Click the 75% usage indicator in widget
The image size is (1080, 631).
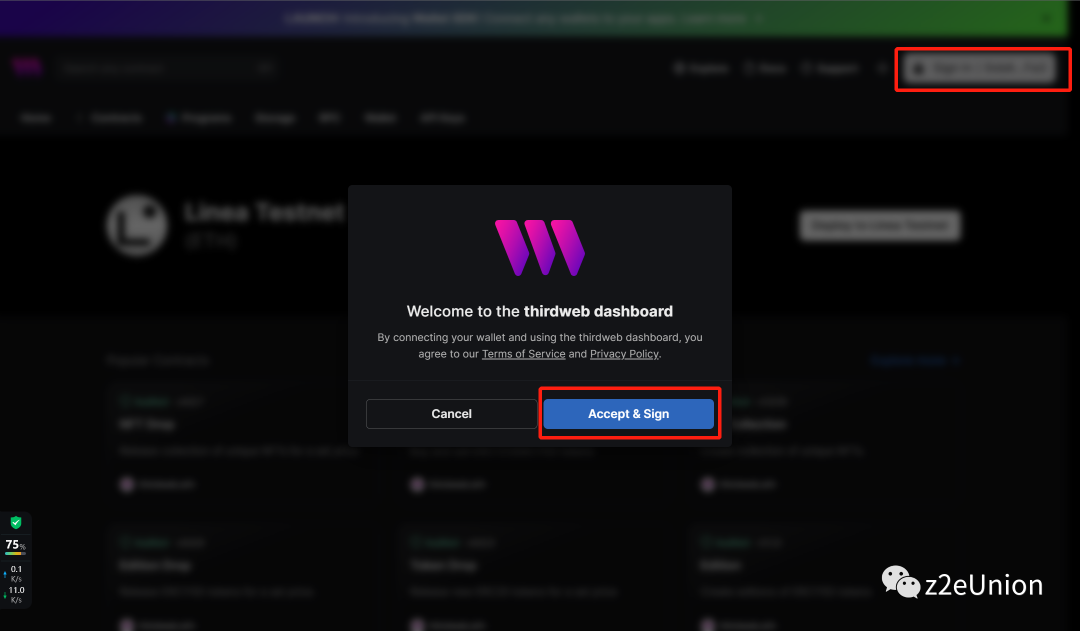coord(15,546)
